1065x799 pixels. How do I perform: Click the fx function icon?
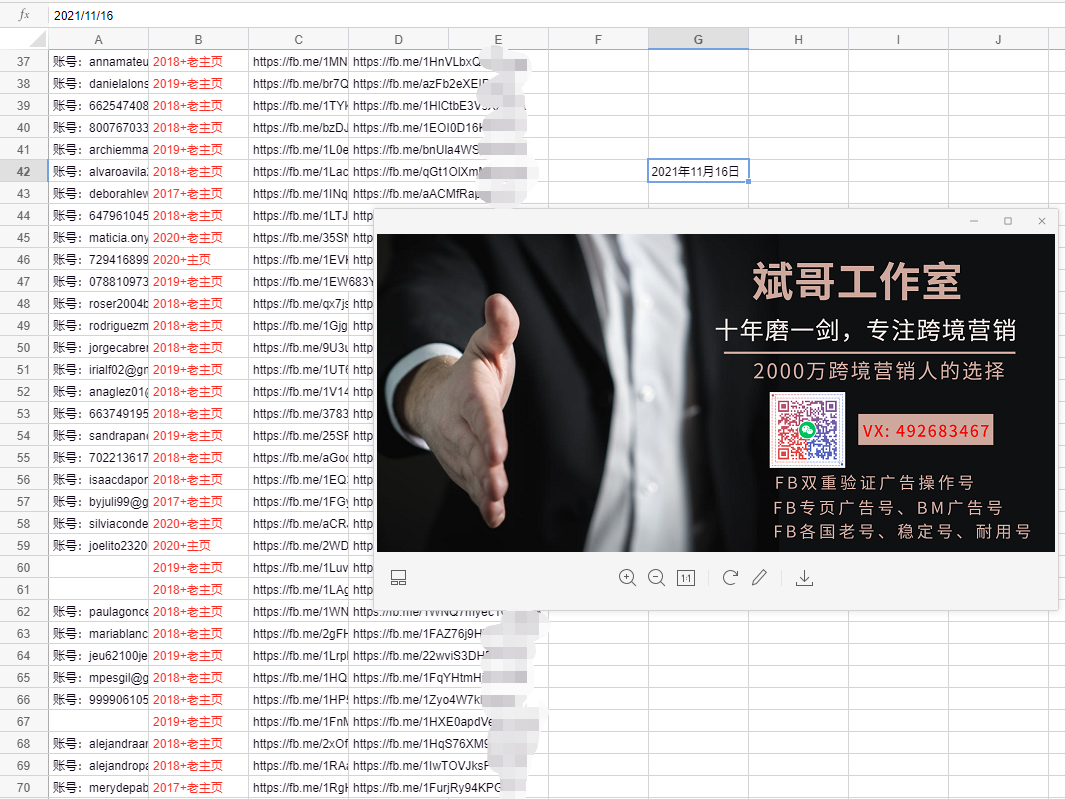pyautogui.click(x=24, y=15)
